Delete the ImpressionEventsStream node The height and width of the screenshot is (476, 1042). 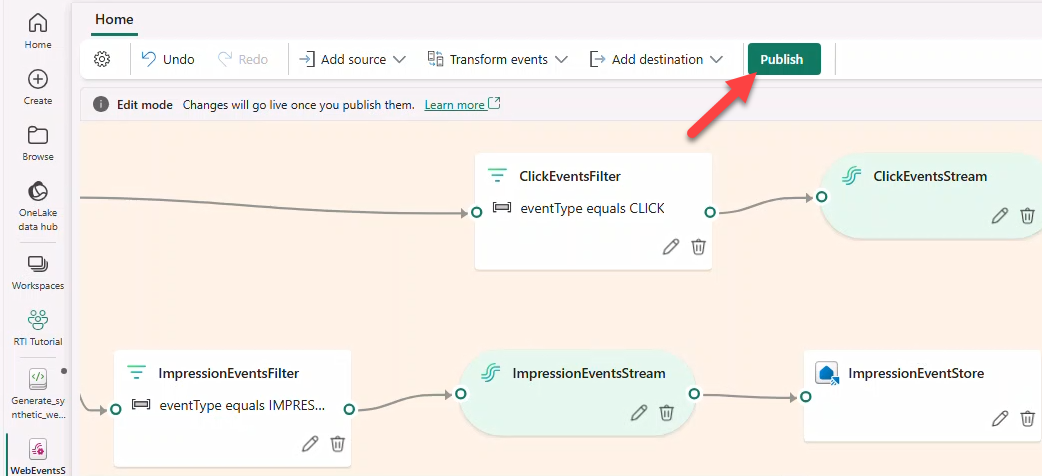[x=667, y=412]
